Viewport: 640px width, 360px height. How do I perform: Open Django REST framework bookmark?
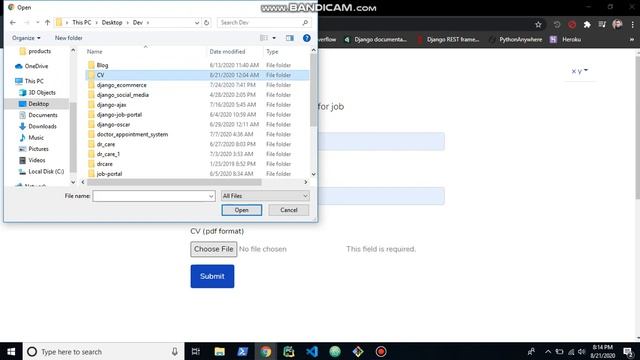click(448, 40)
